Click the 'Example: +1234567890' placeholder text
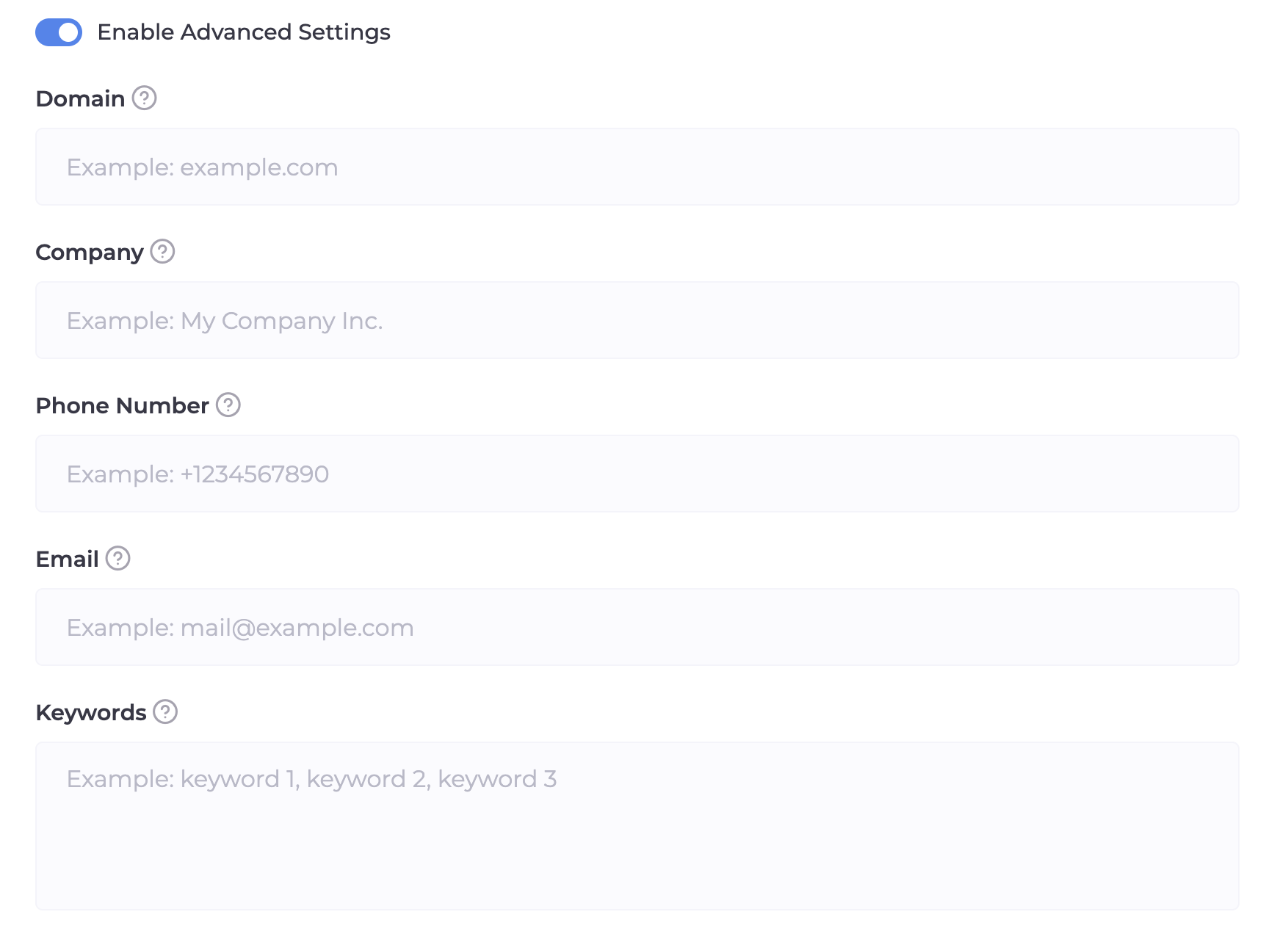 (x=198, y=474)
